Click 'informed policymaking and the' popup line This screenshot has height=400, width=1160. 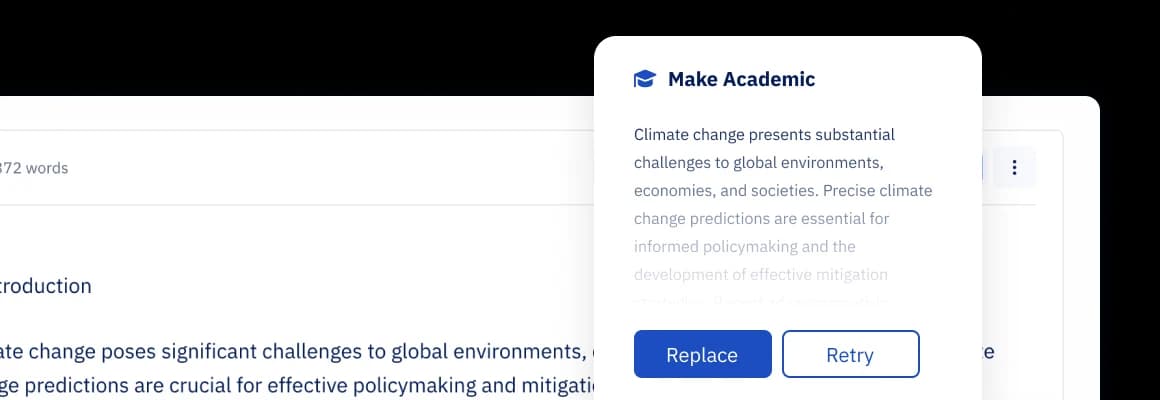pyautogui.click(x=744, y=246)
